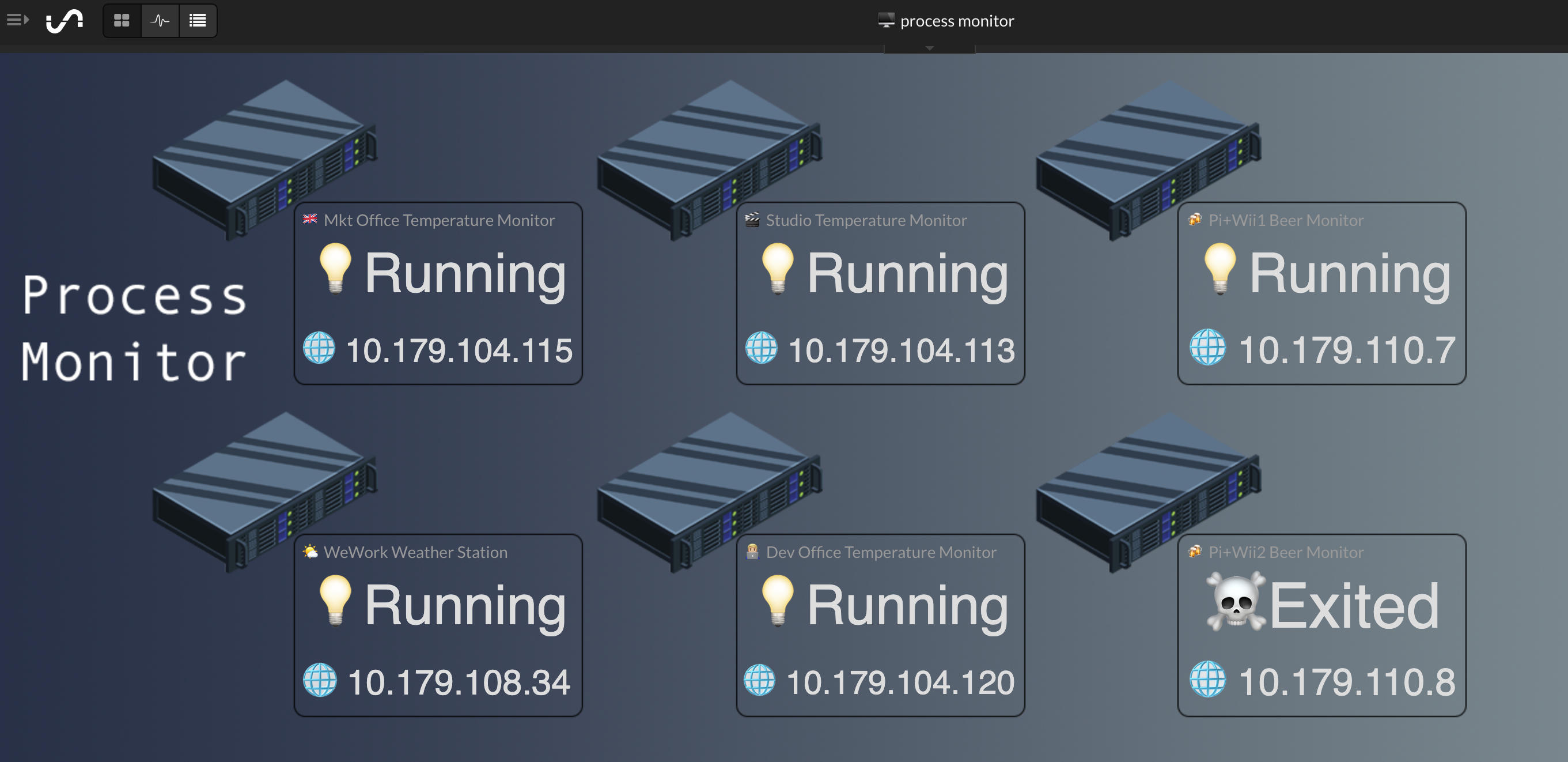Click Exited status on Pi+Wii2 Beer Monitor
Viewport: 1568px width, 762px height.
coord(1354,605)
